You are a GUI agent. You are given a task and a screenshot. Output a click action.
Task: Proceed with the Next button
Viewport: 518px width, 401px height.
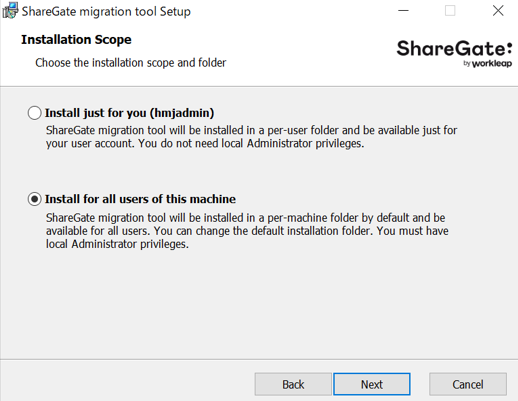(x=372, y=384)
